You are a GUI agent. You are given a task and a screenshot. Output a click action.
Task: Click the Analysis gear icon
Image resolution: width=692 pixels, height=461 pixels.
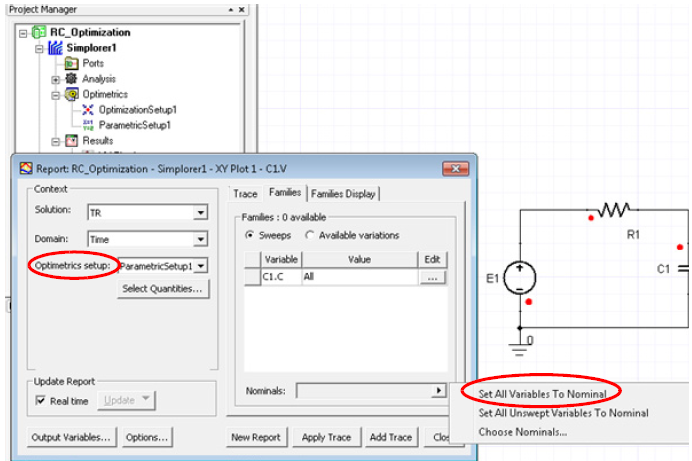pos(71,79)
